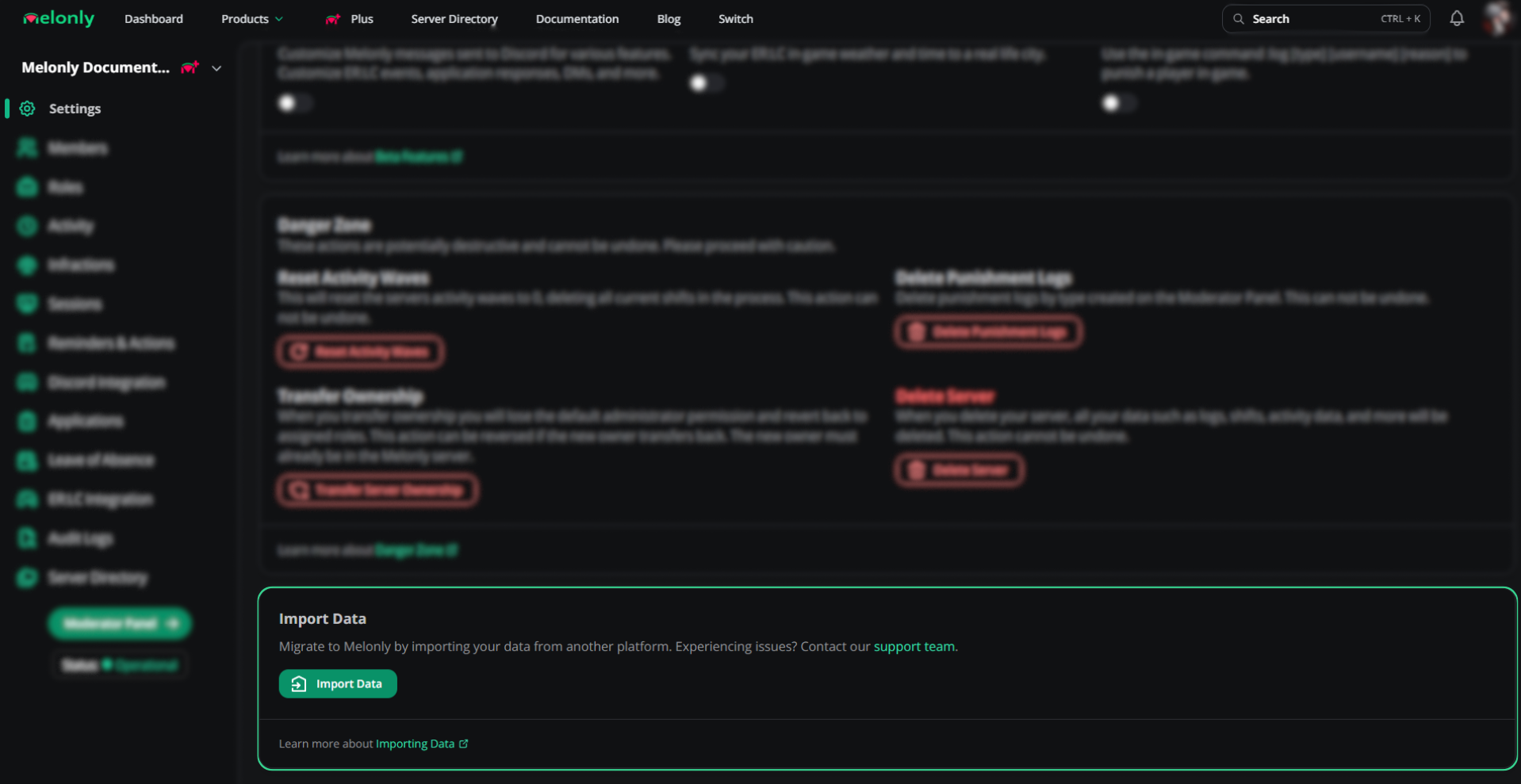This screenshot has width=1521, height=784.
Task: Open the Switch page
Action: tap(736, 19)
